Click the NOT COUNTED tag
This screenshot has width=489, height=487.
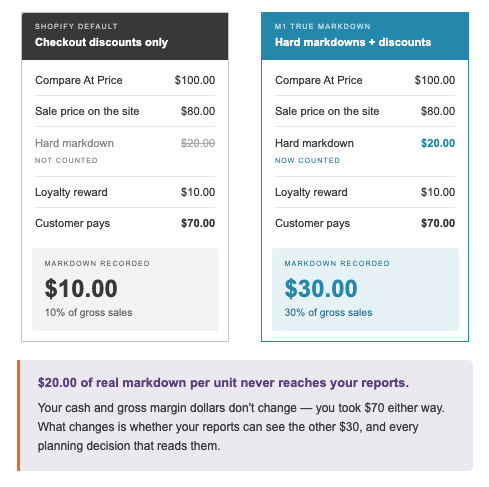(x=66, y=160)
